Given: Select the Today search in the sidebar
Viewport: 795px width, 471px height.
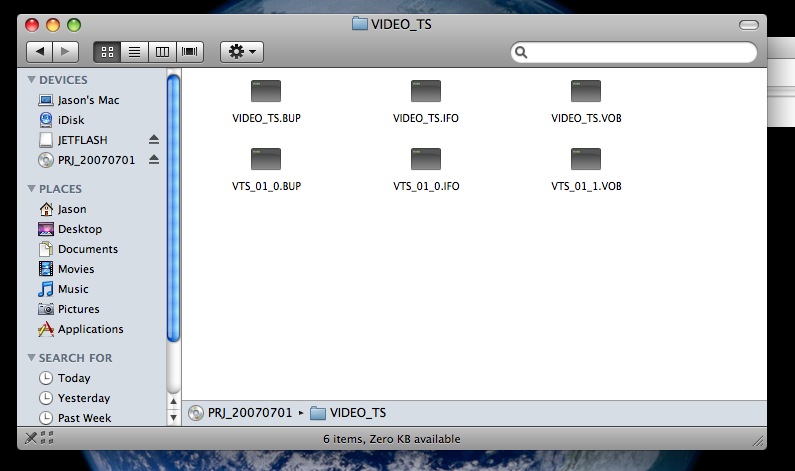Looking at the screenshot, I should pyautogui.click(x=74, y=378).
